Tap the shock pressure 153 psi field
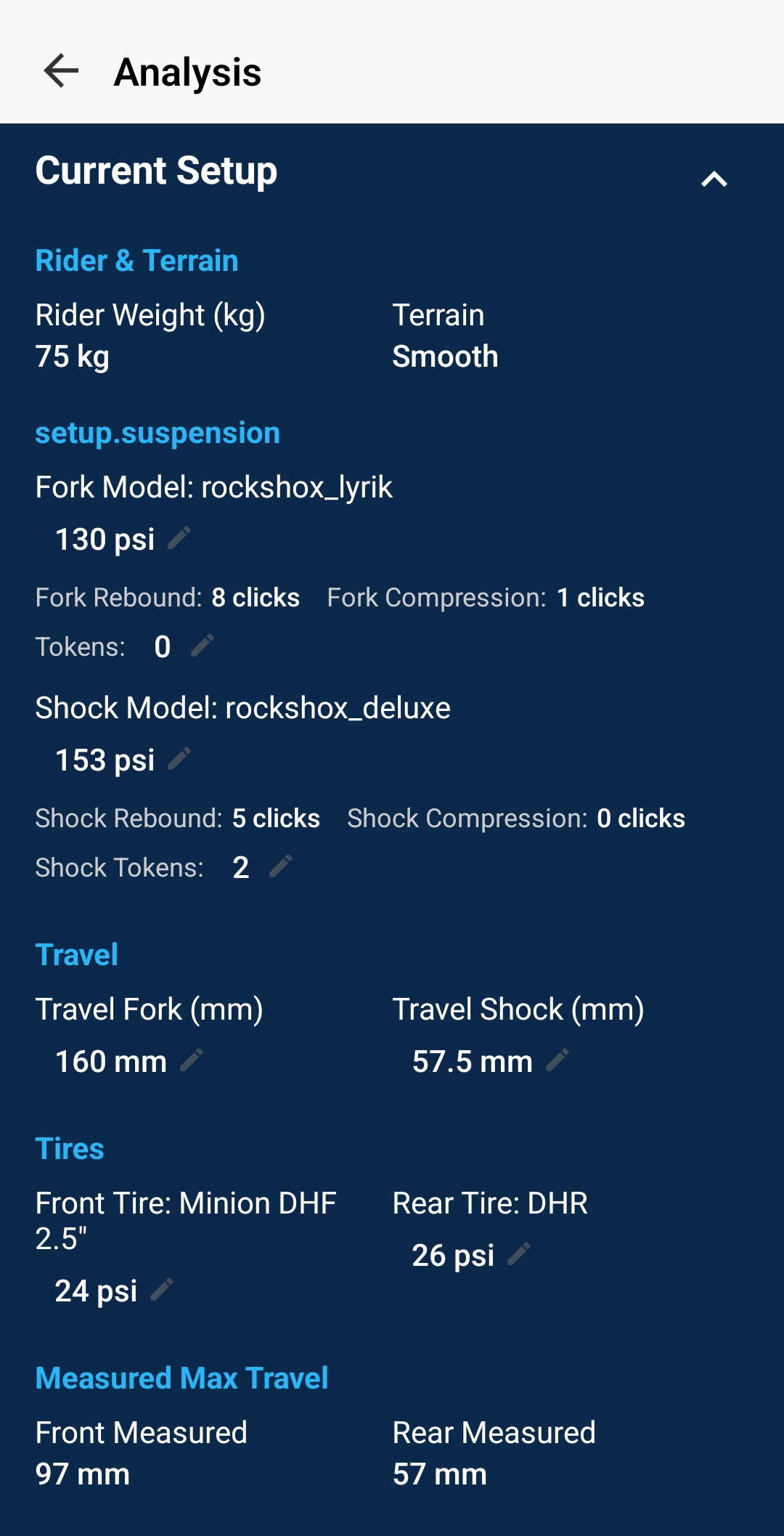 click(x=105, y=759)
